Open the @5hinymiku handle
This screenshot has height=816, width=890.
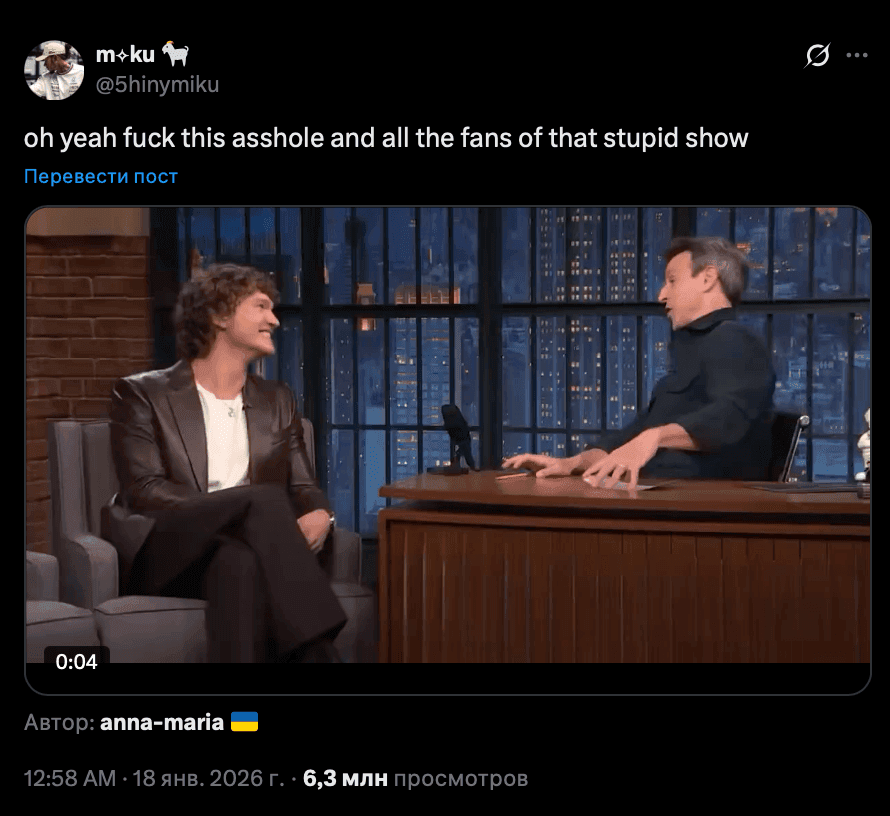(157, 85)
